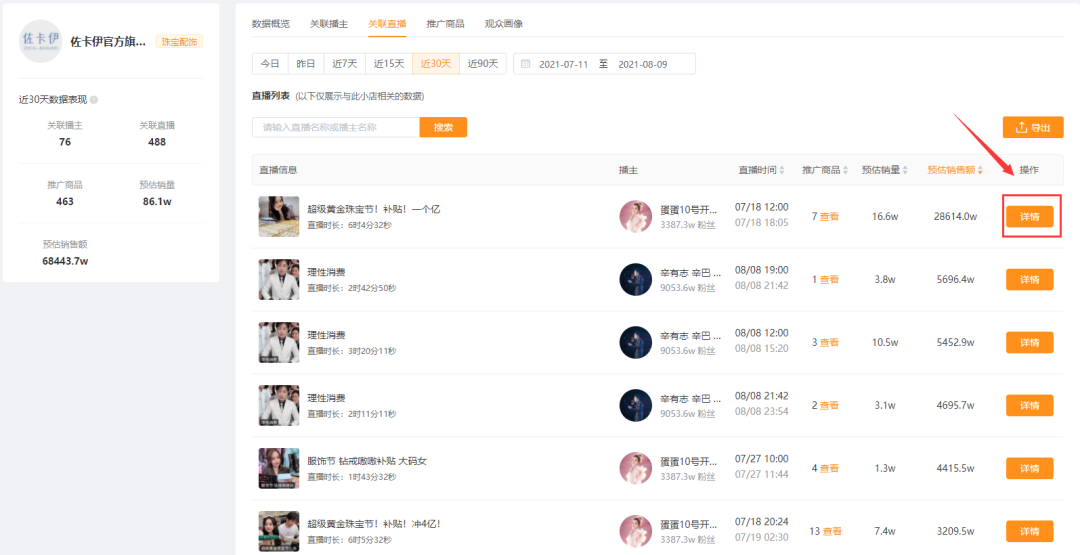Select the 近30天 time range
1080x555 pixels.
click(436, 63)
